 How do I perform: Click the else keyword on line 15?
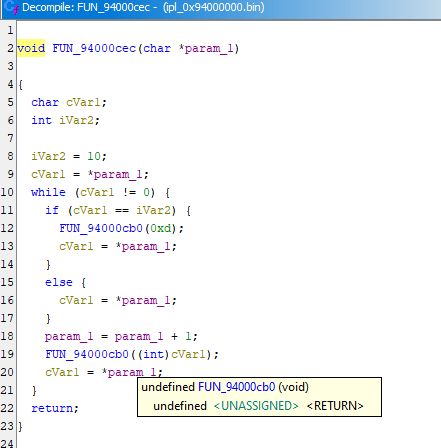pos(59,282)
